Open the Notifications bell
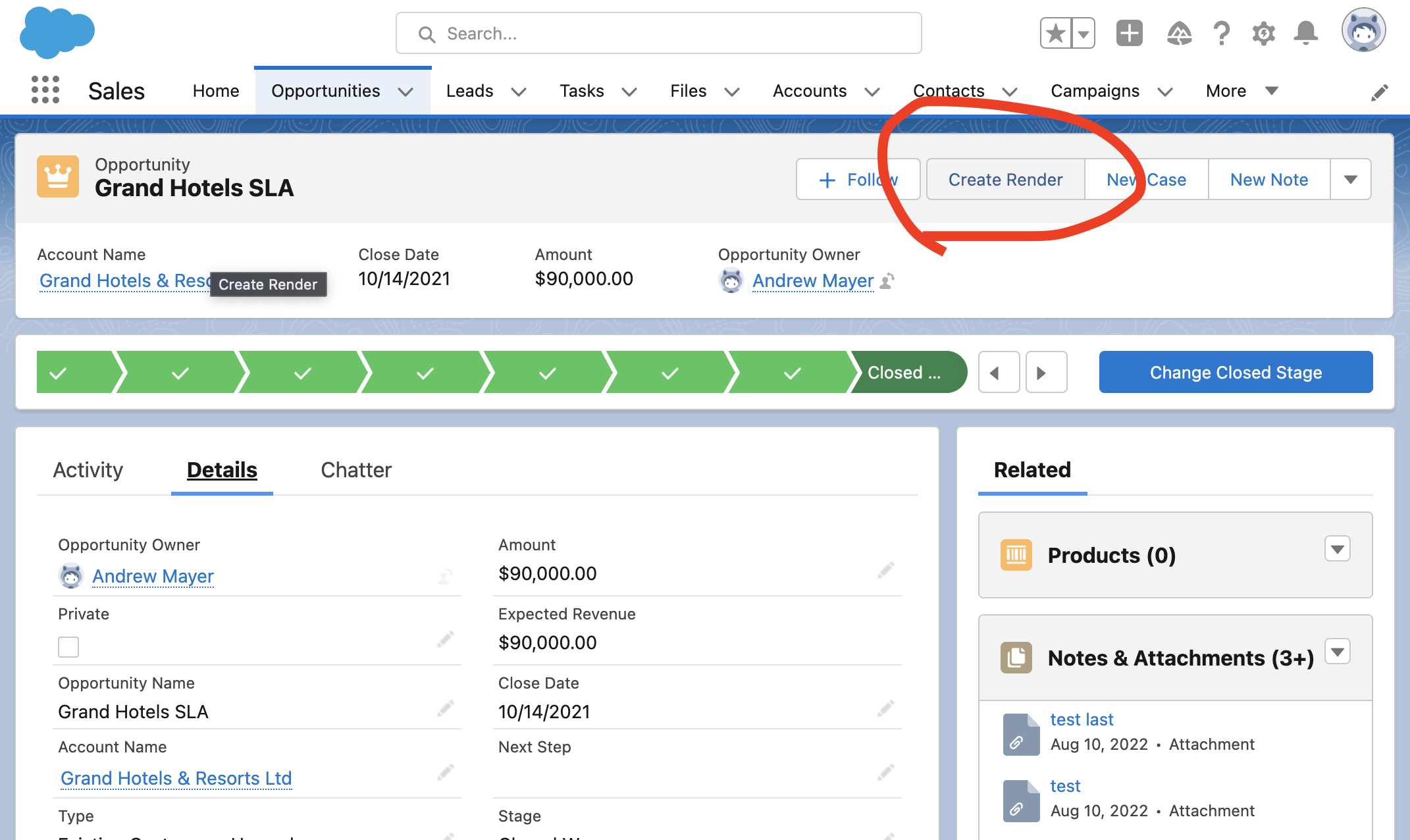This screenshot has width=1410, height=840. click(x=1306, y=33)
